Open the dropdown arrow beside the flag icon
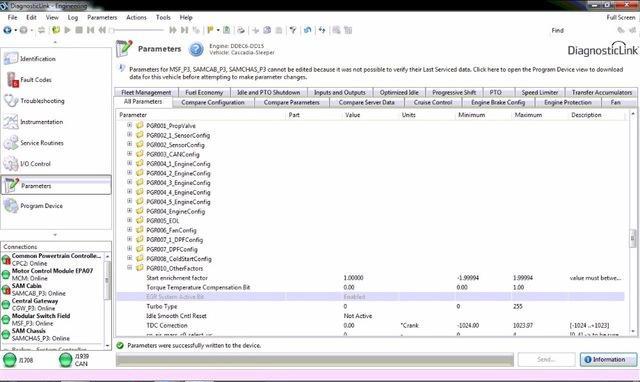The height and width of the screenshot is (382, 640). coord(218,30)
